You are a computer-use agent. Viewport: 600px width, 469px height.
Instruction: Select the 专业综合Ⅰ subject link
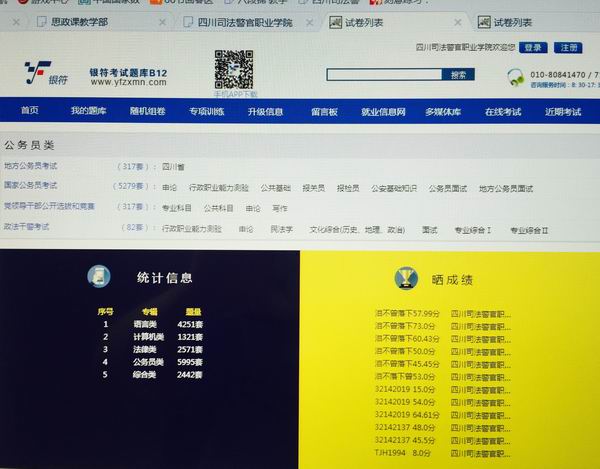click(473, 230)
